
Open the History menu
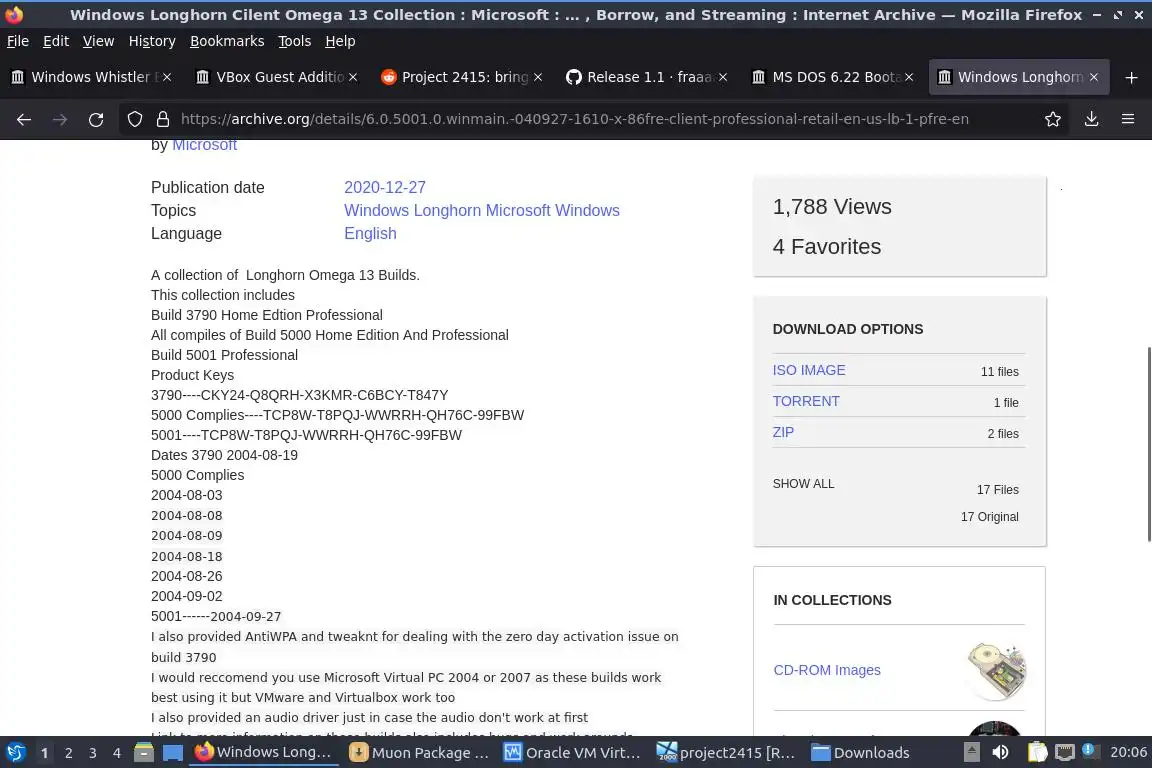click(152, 41)
